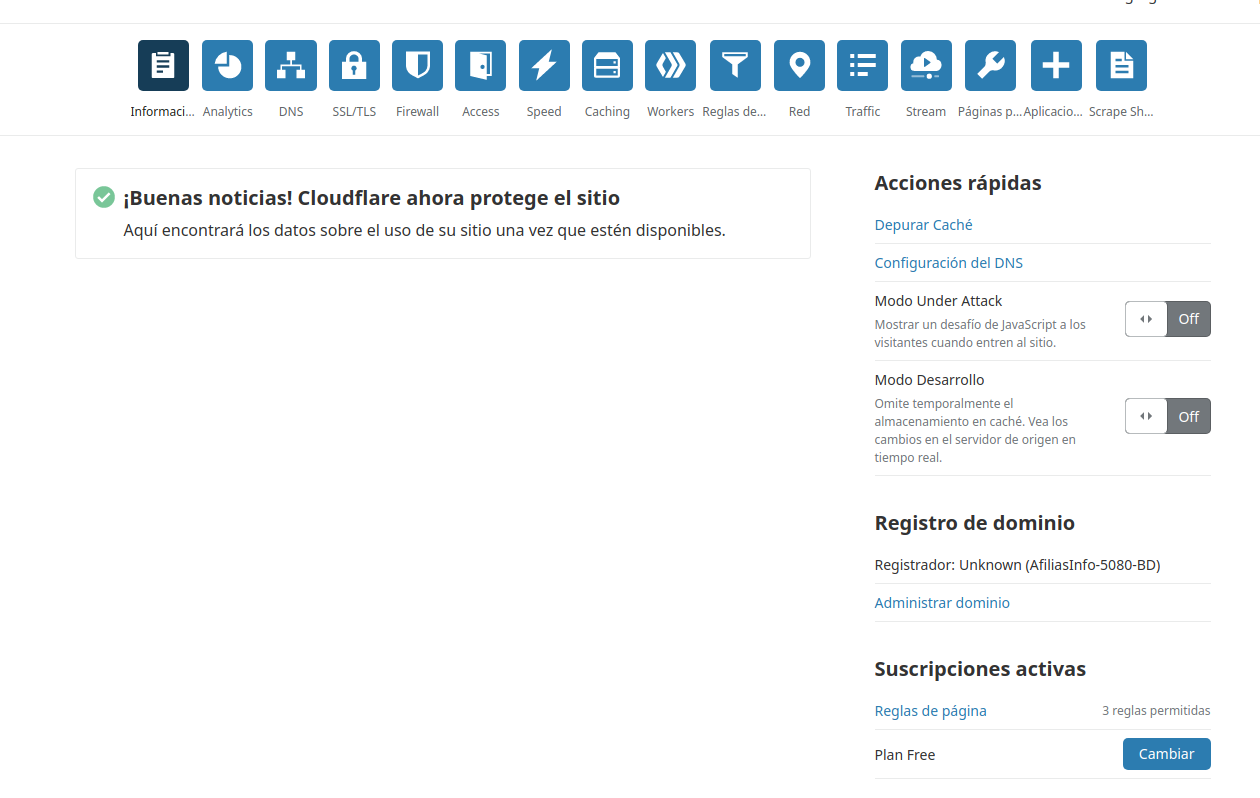1260x798 pixels.
Task: Click the Depurar Caché link
Action: click(923, 225)
